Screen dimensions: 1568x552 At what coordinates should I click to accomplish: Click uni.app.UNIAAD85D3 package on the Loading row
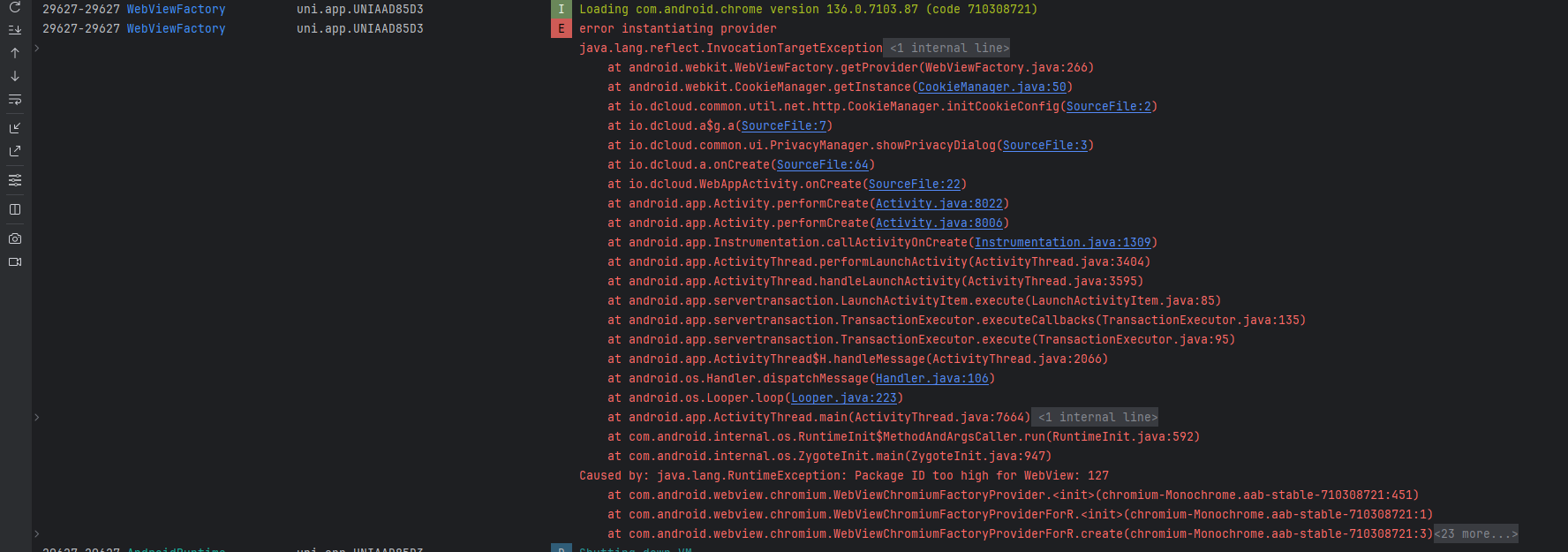(360, 10)
